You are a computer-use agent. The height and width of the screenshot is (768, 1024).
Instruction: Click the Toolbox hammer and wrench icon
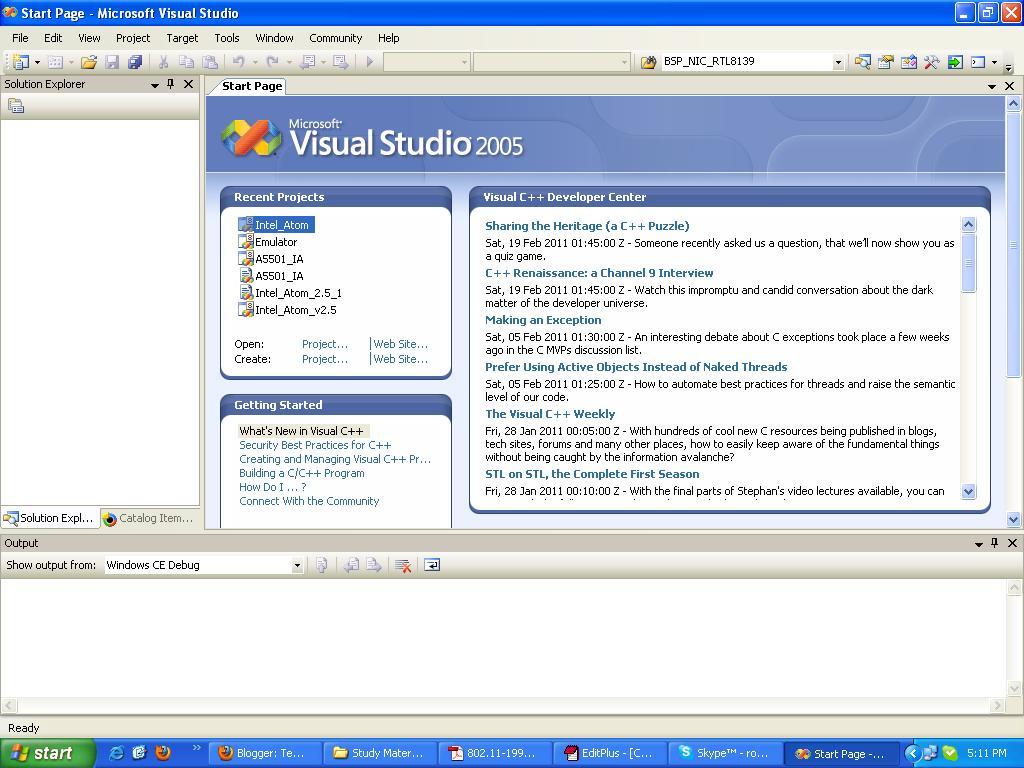point(932,62)
